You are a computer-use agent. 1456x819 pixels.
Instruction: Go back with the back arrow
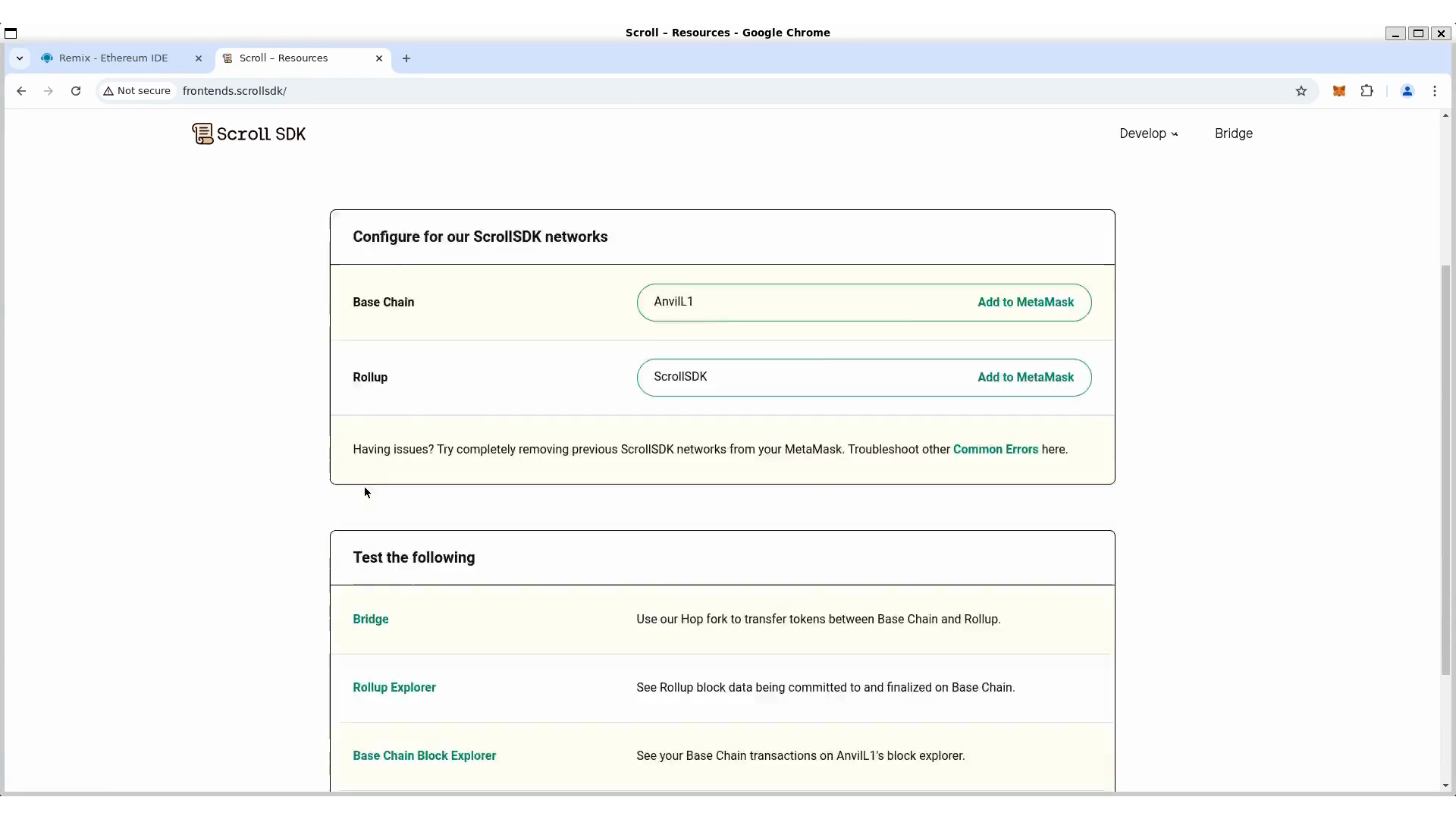pos(21,91)
